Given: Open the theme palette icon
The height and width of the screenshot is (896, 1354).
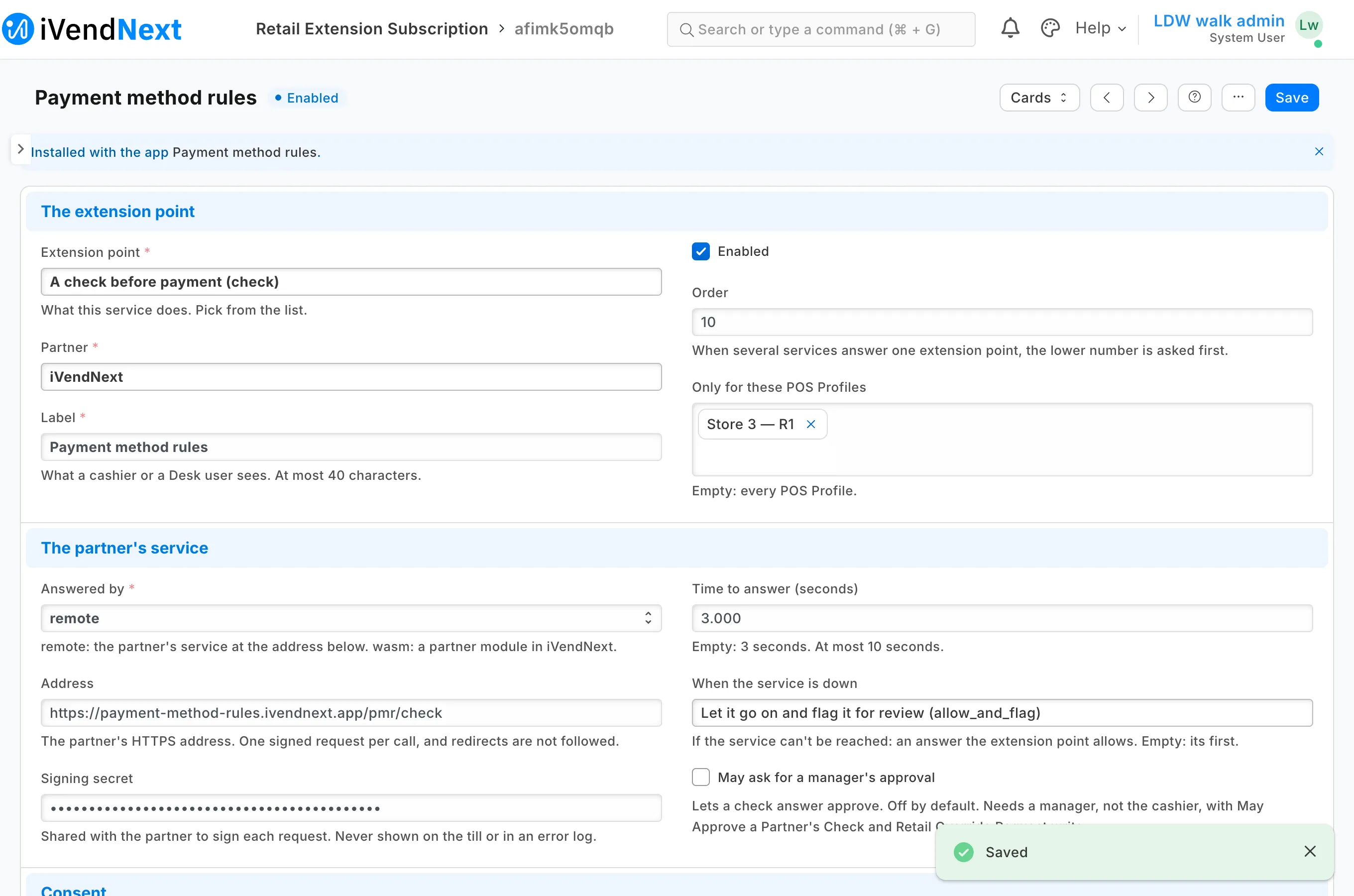Looking at the screenshot, I should coord(1050,28).
